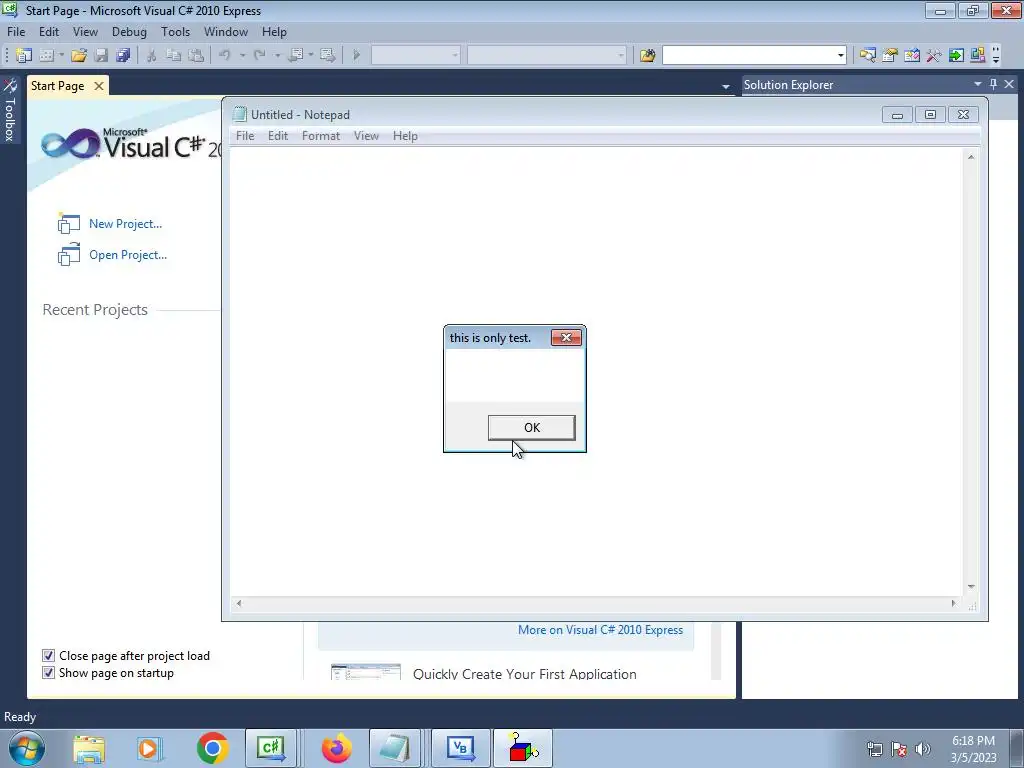Open the Properties Window toolbar icon
The height and width of the screenshot is (768, 1024).
click(889, 56)
